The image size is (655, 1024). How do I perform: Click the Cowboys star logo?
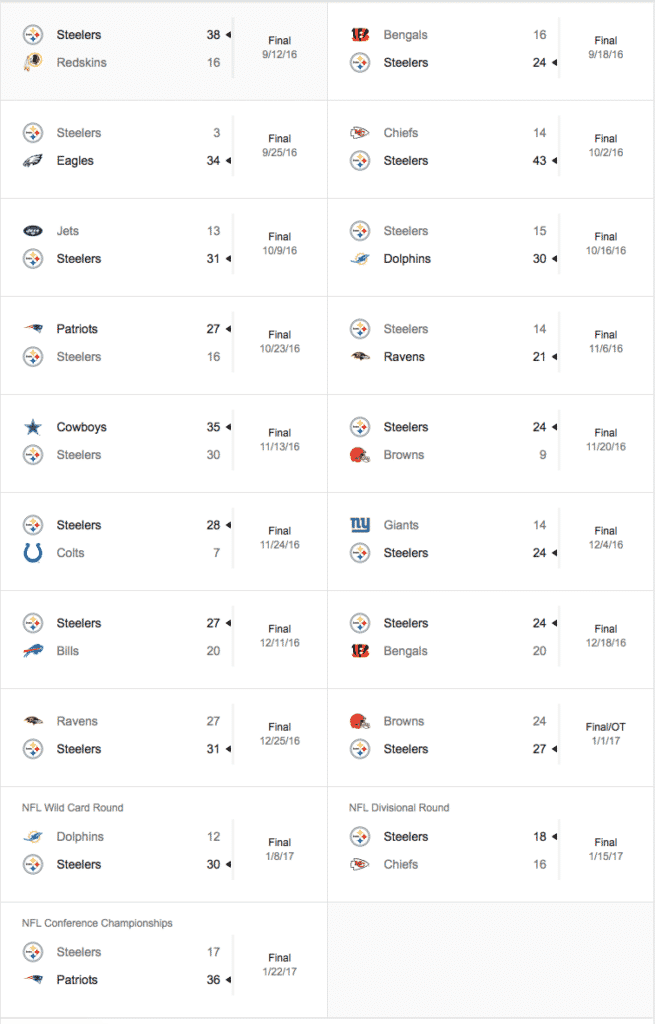coord(33,427)
